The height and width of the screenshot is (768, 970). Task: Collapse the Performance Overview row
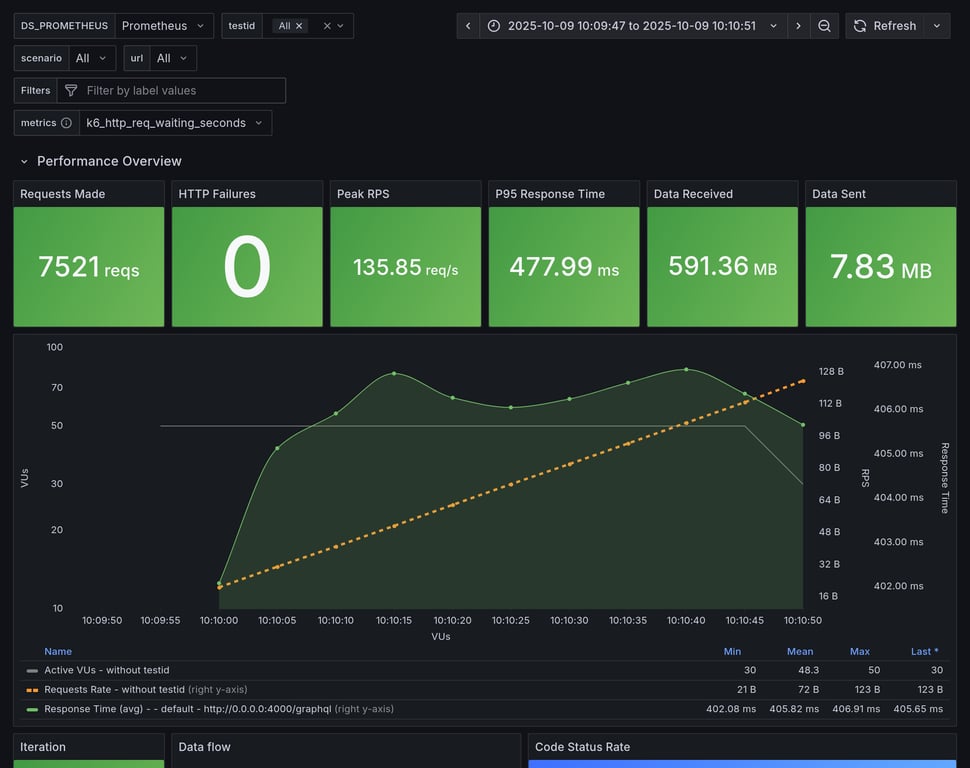pos(25,161)
